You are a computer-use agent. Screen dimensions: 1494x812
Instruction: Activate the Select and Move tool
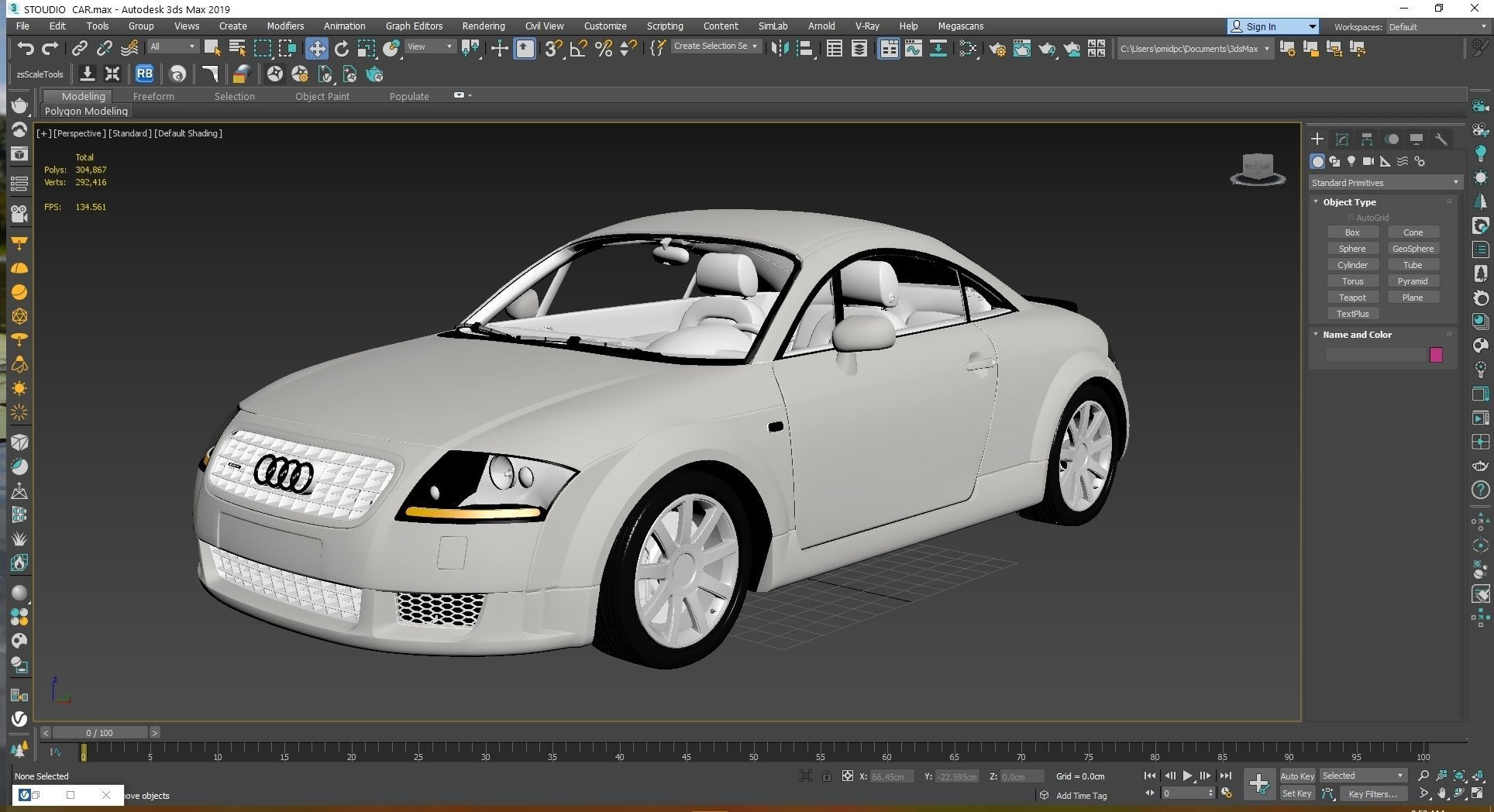(317, 48)
